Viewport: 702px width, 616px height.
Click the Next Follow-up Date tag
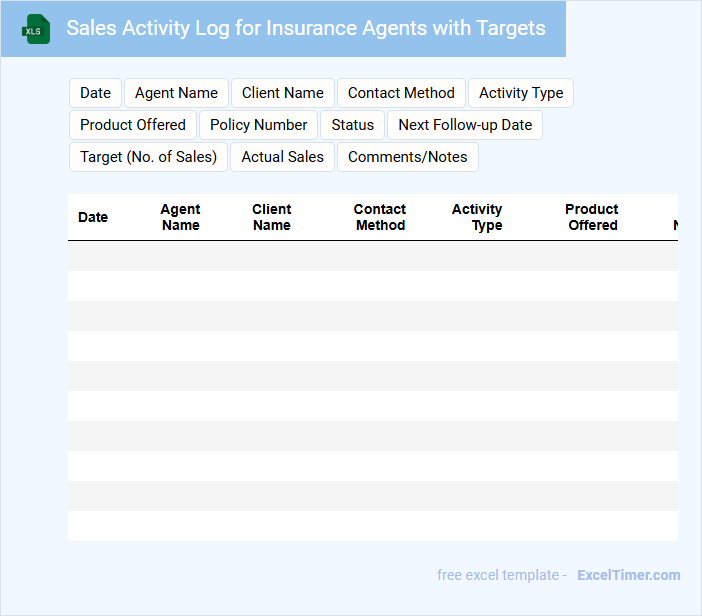click(x=465, y=125)
